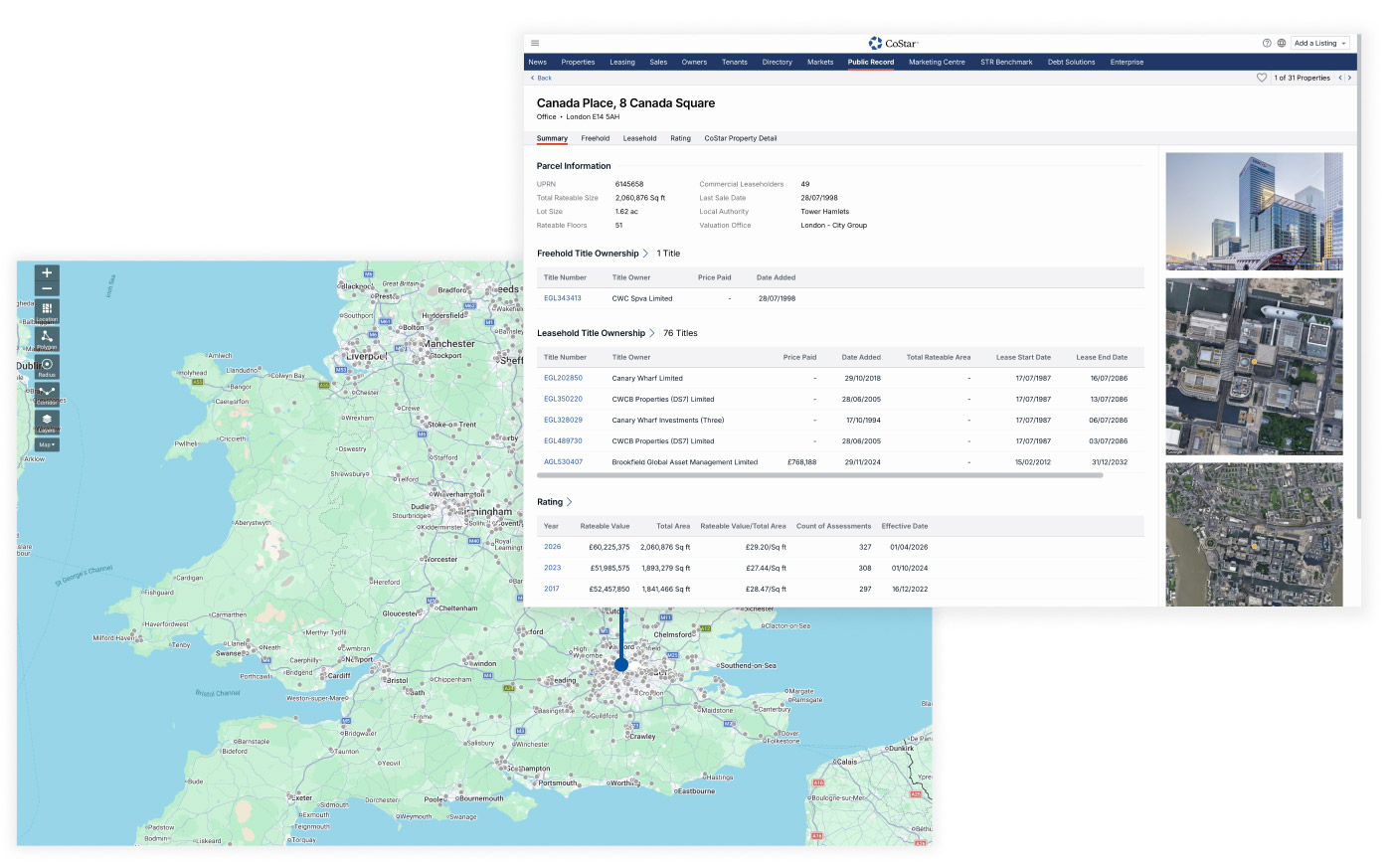Expand Freehold Title Ownership chevron
1392x868 pixels.
tap(645, 254)
